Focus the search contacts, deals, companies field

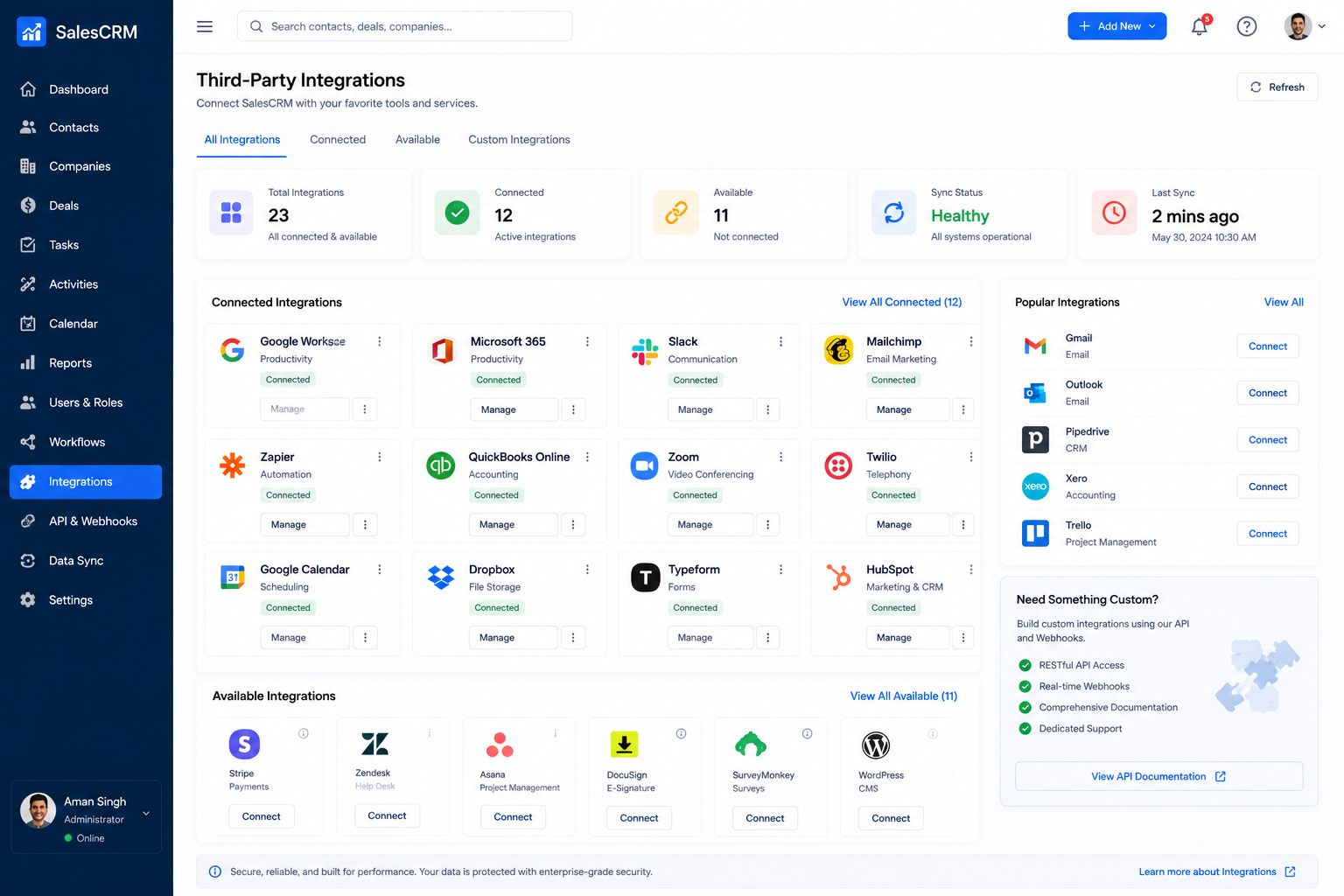405,26
